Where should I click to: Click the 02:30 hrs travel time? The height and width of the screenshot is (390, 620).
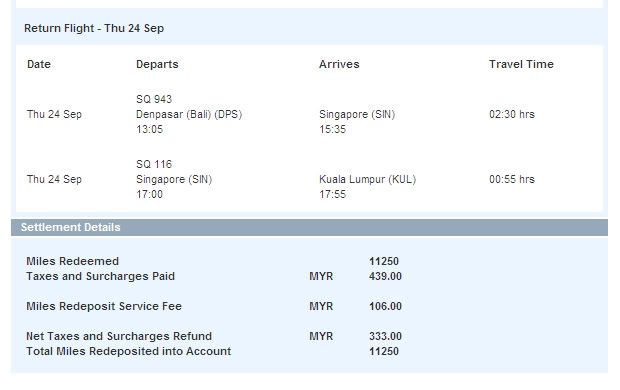(x=512, y=114)
